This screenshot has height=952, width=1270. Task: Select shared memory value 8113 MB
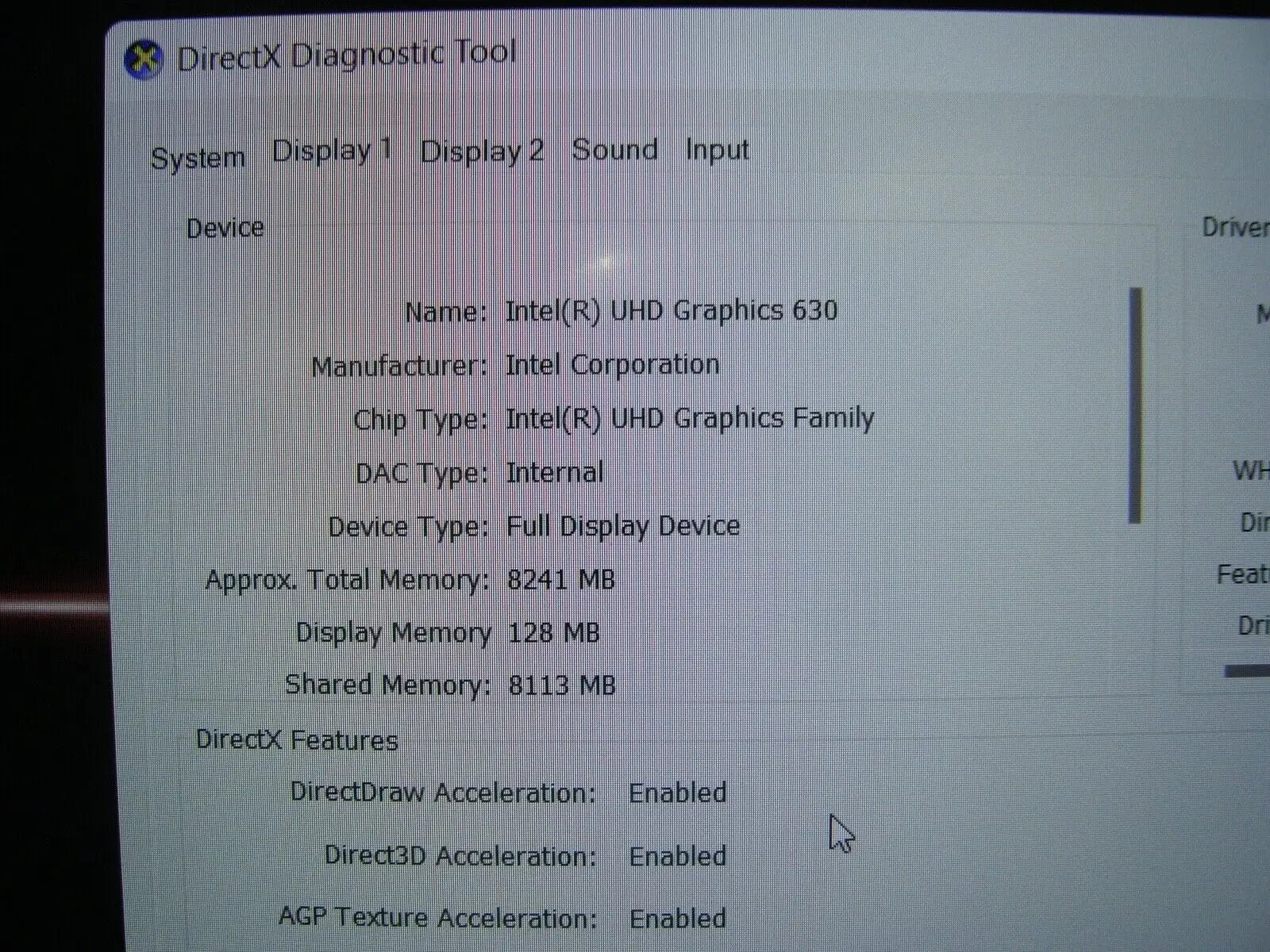point(562,685)
